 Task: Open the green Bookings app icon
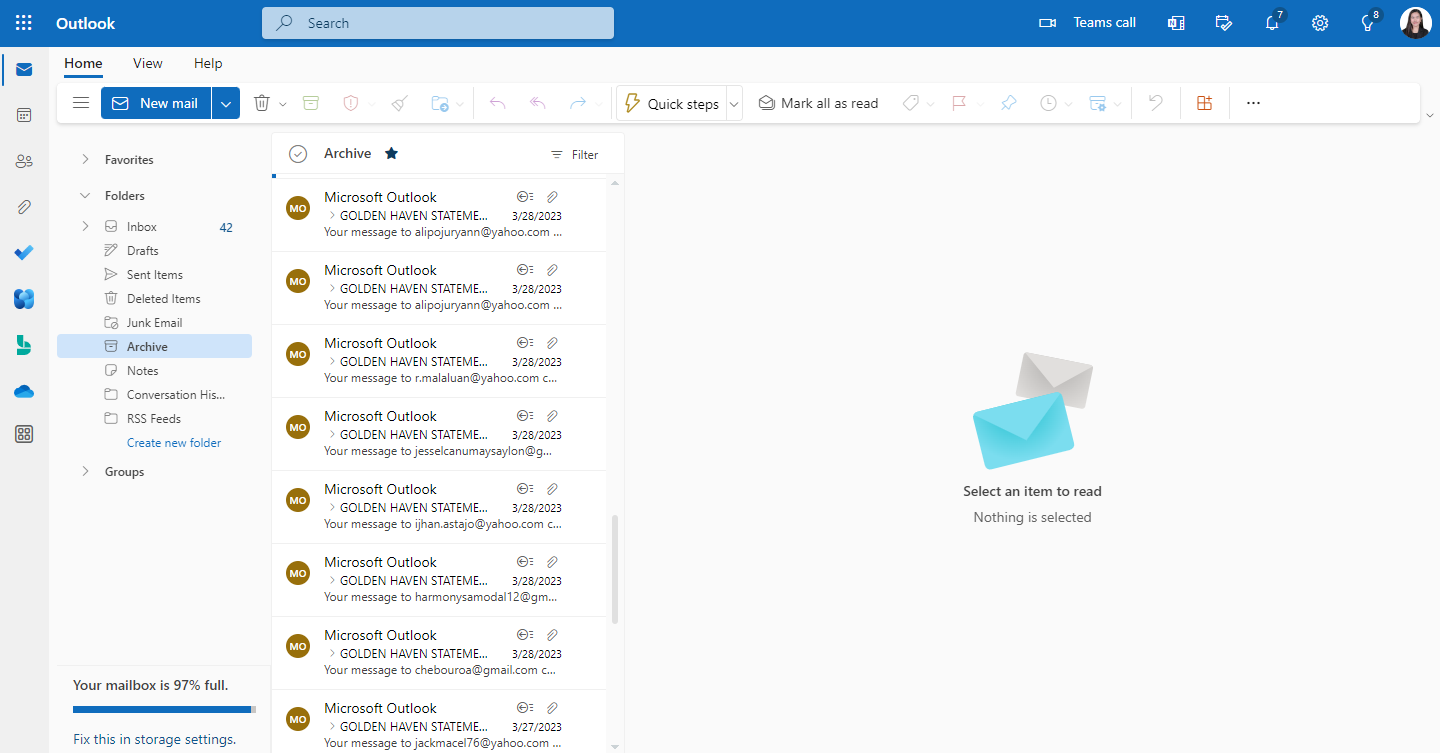pyautogui.click(x=24, y=345)
